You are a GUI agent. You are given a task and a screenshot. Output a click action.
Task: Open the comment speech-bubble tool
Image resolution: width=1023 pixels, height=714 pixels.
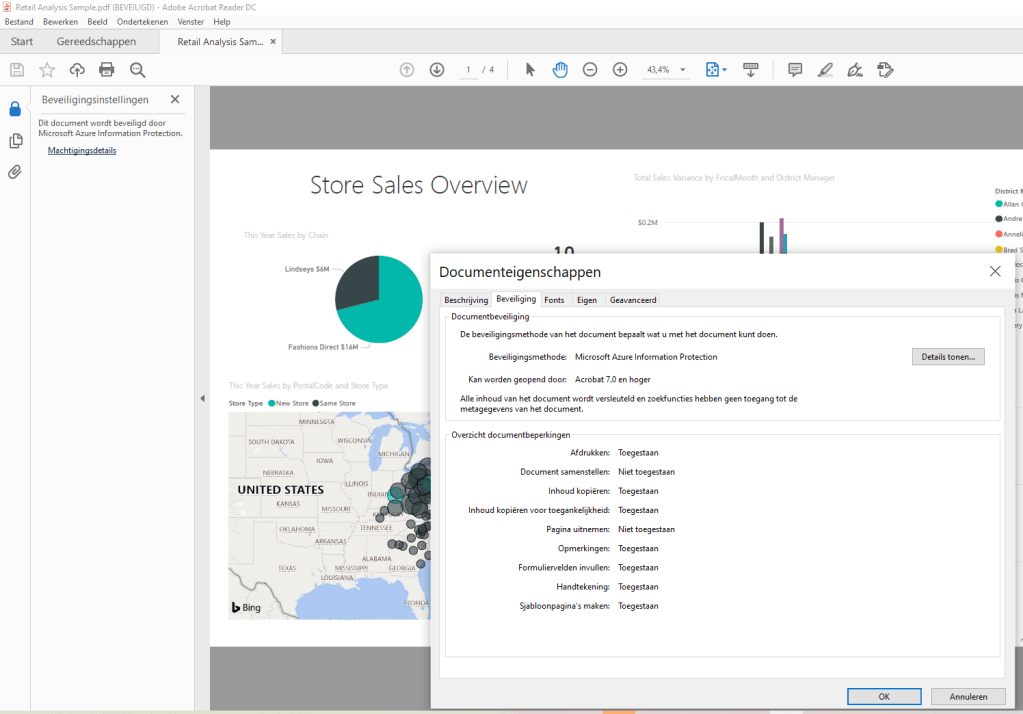click(x=794, y=69)
